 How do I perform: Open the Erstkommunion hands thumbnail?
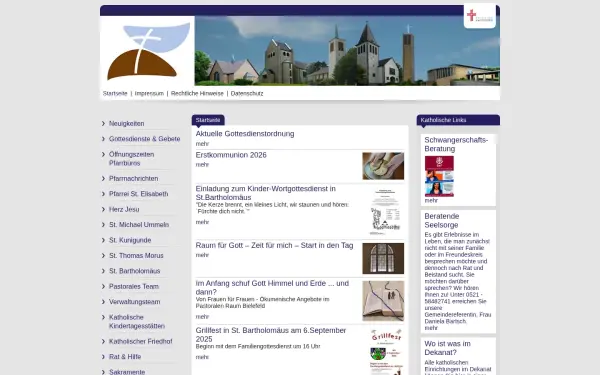pyautogui.click(x=383, y=166)
